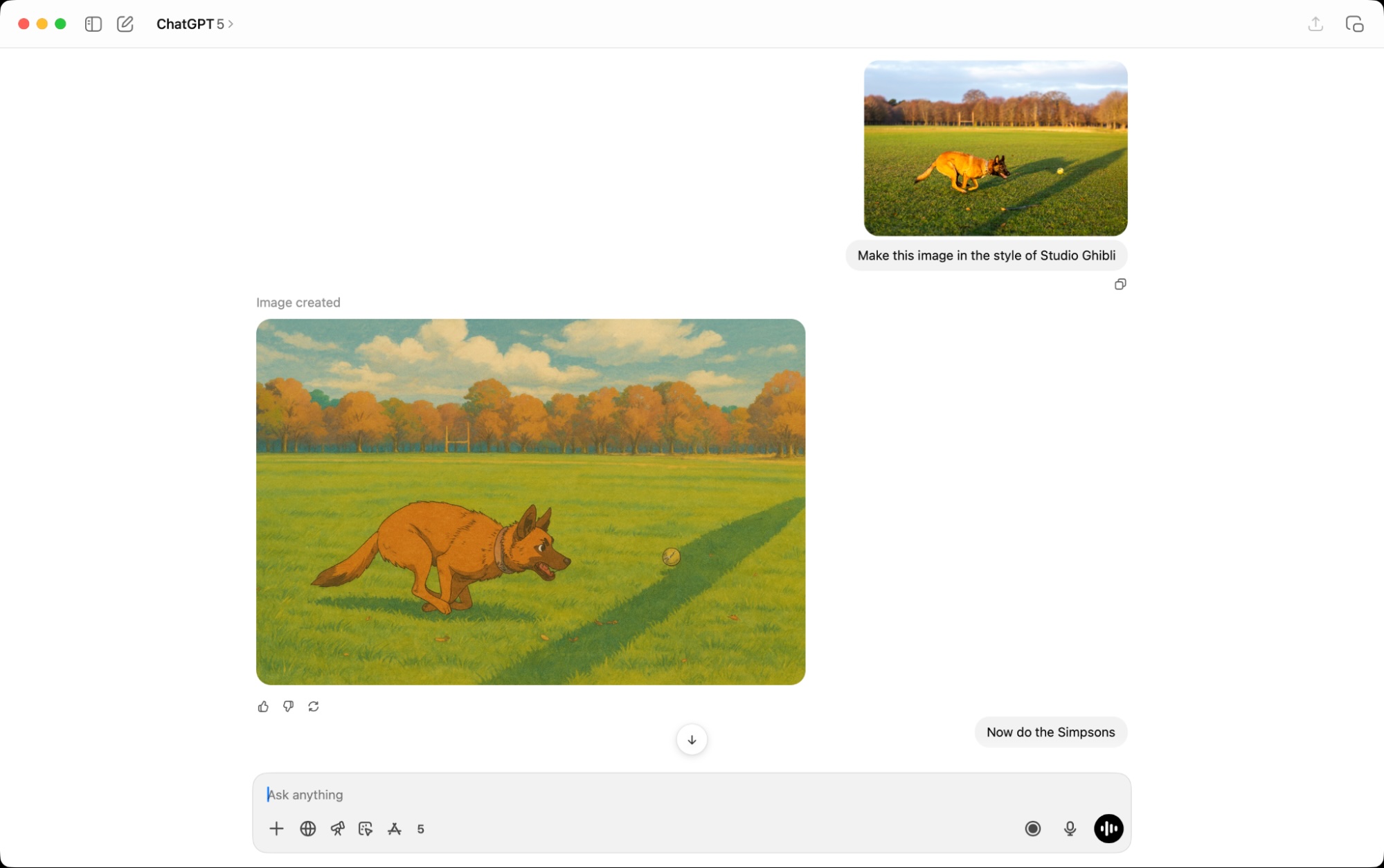Copy the Studio Ghibli prompt message

point(1120,284)
